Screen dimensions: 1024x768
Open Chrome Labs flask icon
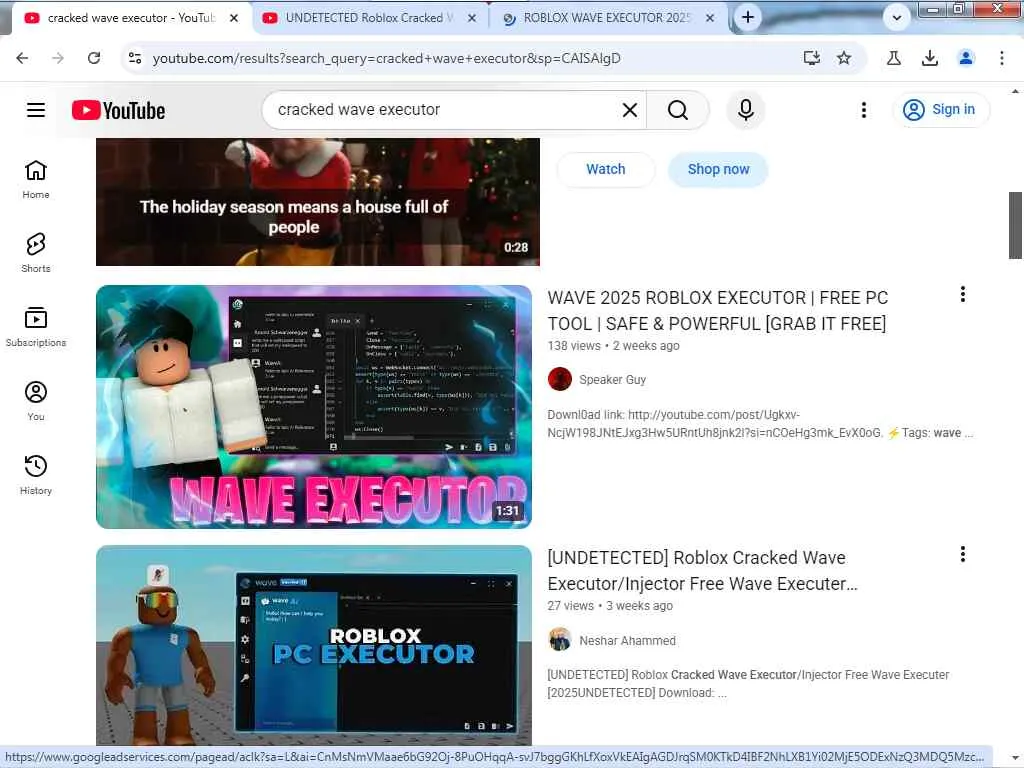tap(894, 58)
